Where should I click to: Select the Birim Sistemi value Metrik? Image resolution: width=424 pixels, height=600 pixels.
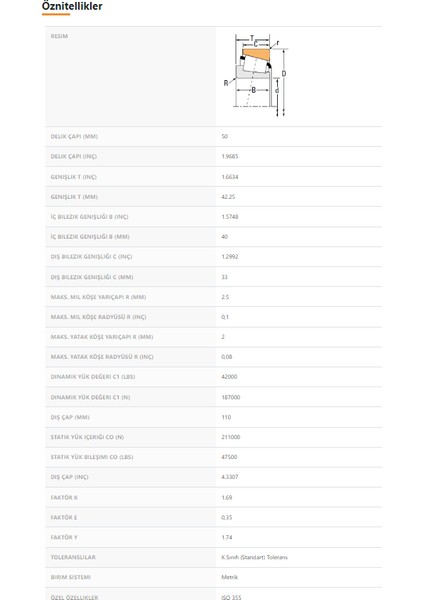click(x=230, y=577)
